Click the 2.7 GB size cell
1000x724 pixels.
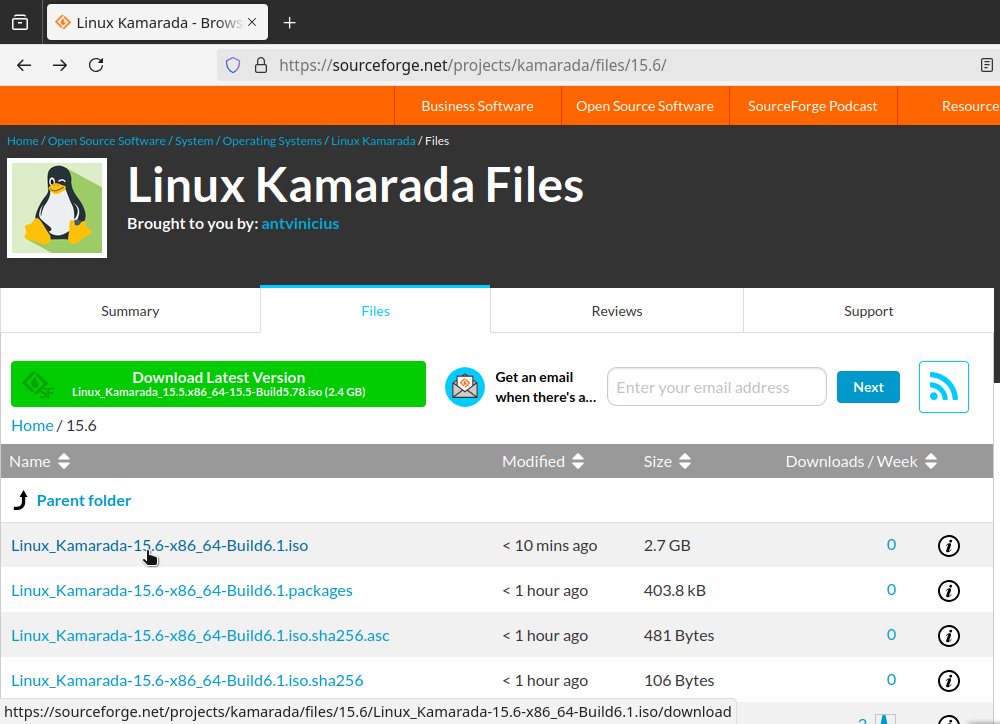point(667,546)
